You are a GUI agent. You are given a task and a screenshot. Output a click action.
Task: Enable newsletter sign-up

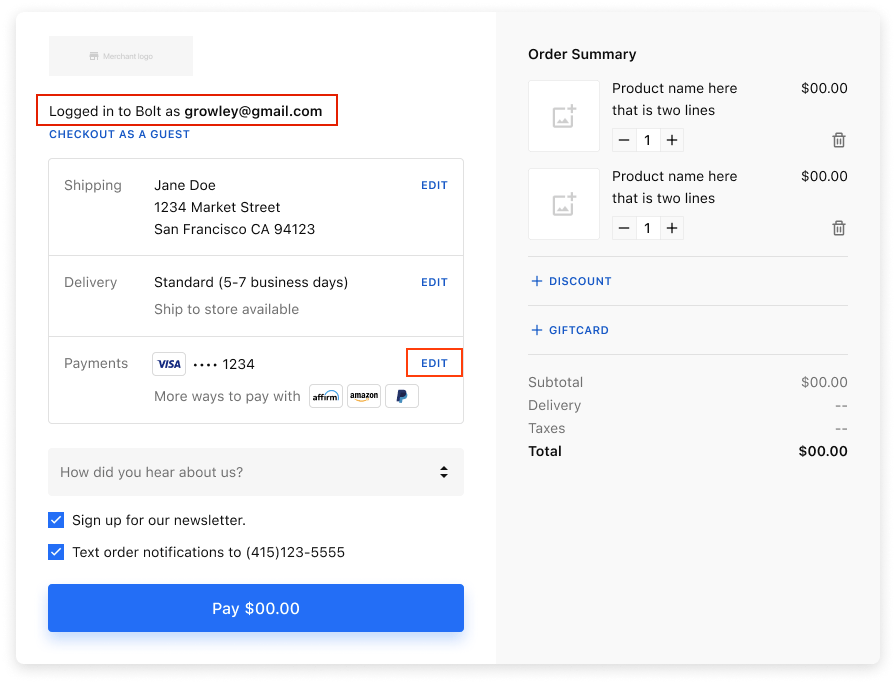click(x=56, y=520)
